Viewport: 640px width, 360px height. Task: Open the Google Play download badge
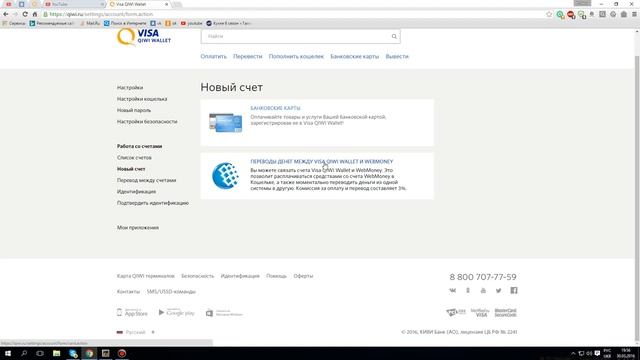pos(176,313)
